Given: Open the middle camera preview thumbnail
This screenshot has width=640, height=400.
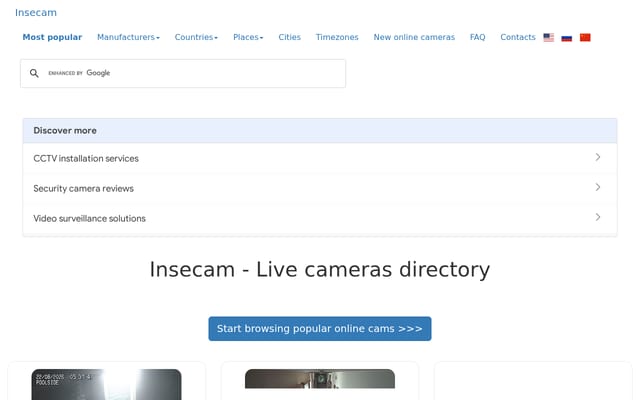Looking at the screenshot, I should click(x=320, y=379).
